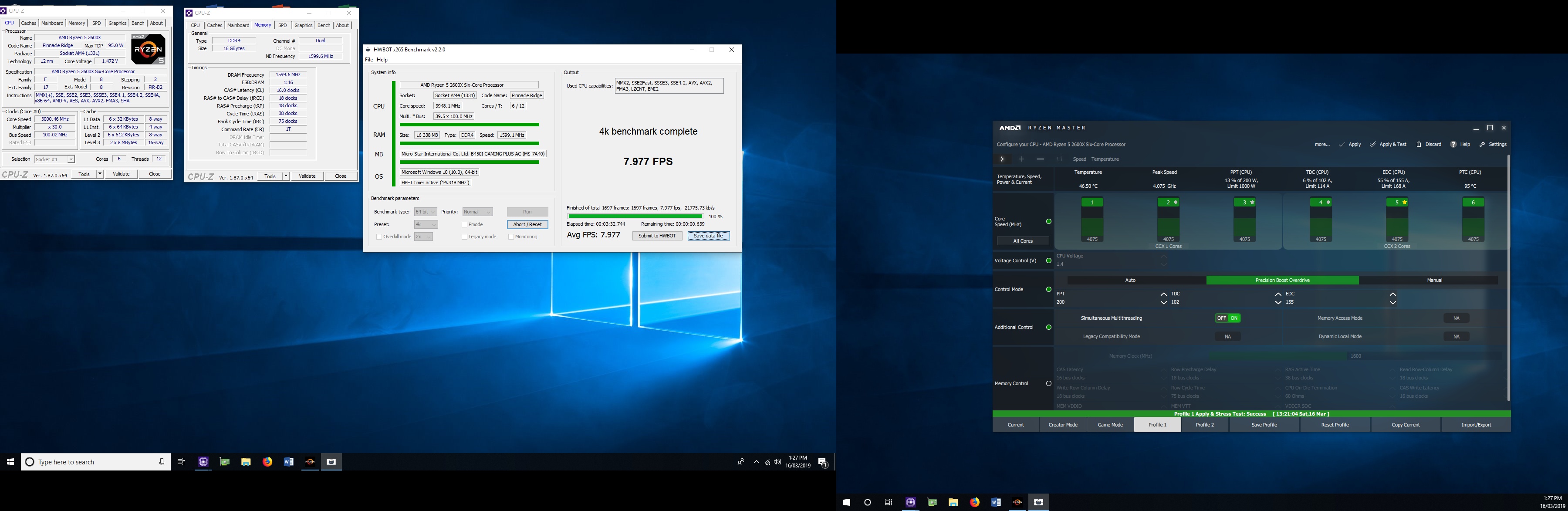Open the Priority Normal dropdown
1568x511 pixels.
coord(477,212)
